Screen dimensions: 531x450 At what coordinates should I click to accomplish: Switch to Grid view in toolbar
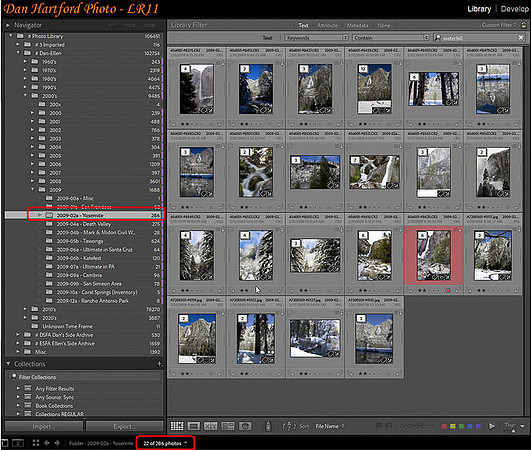pyautogui.click(x=177, y=426)
